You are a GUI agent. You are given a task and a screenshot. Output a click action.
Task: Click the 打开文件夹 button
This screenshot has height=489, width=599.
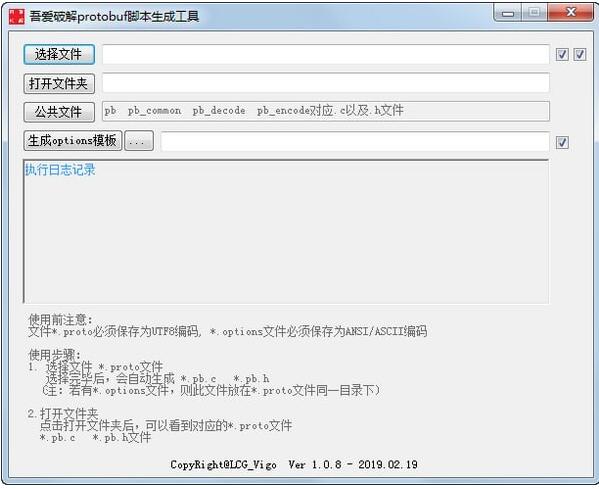[59, 83]
